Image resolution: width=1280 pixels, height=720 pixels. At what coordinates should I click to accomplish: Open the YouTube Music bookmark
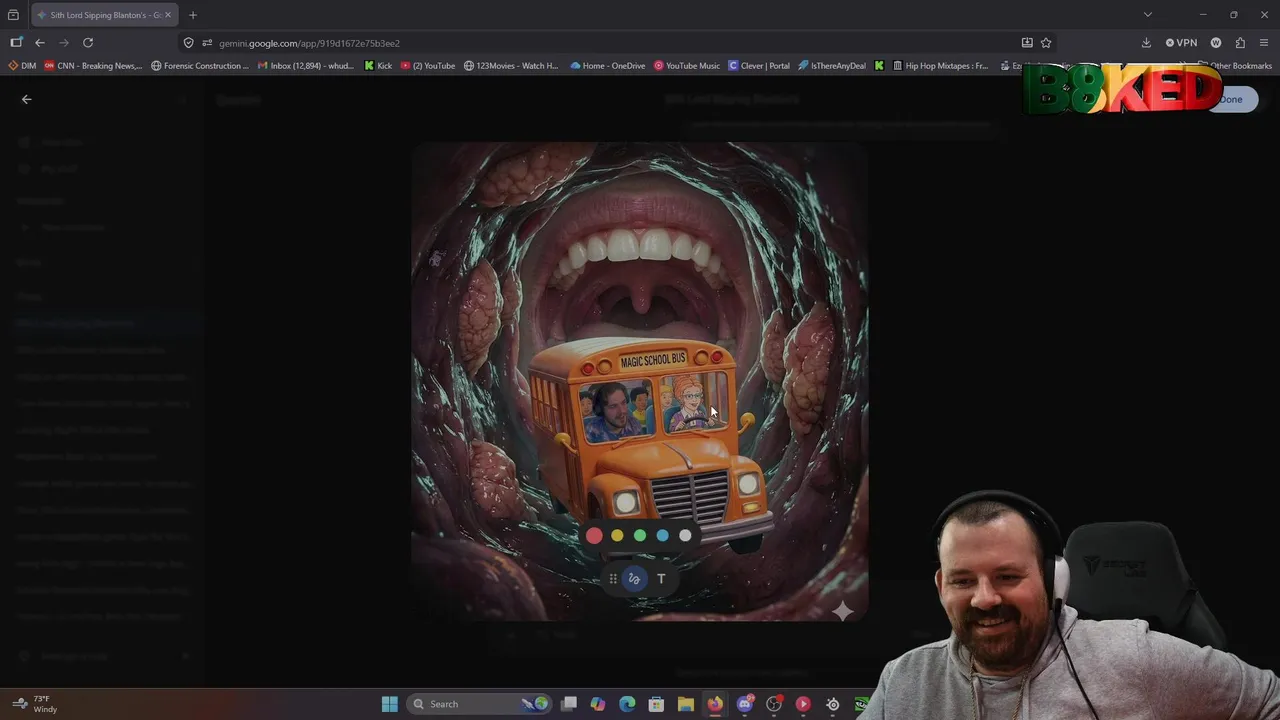tap(687, 66)
